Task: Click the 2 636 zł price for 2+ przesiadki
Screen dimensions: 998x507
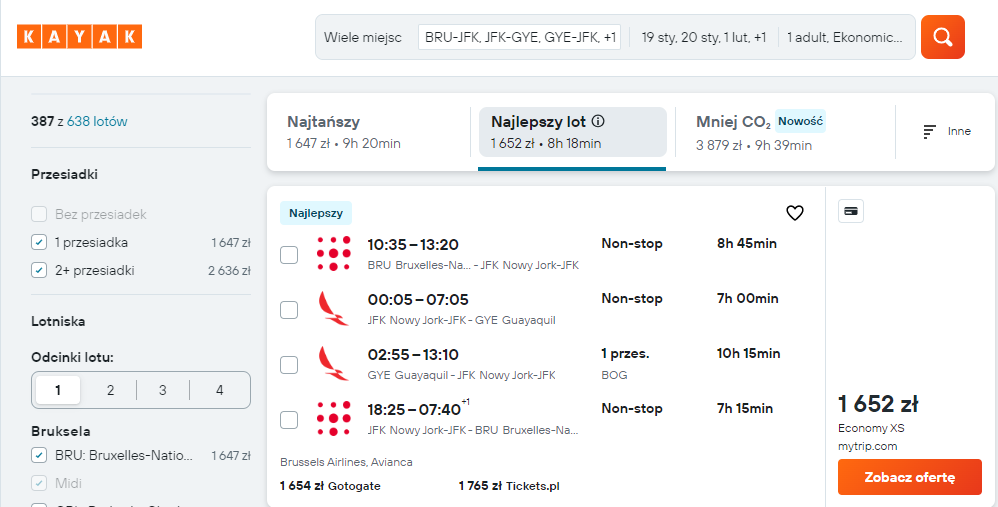Action: (x=229, y=270)
